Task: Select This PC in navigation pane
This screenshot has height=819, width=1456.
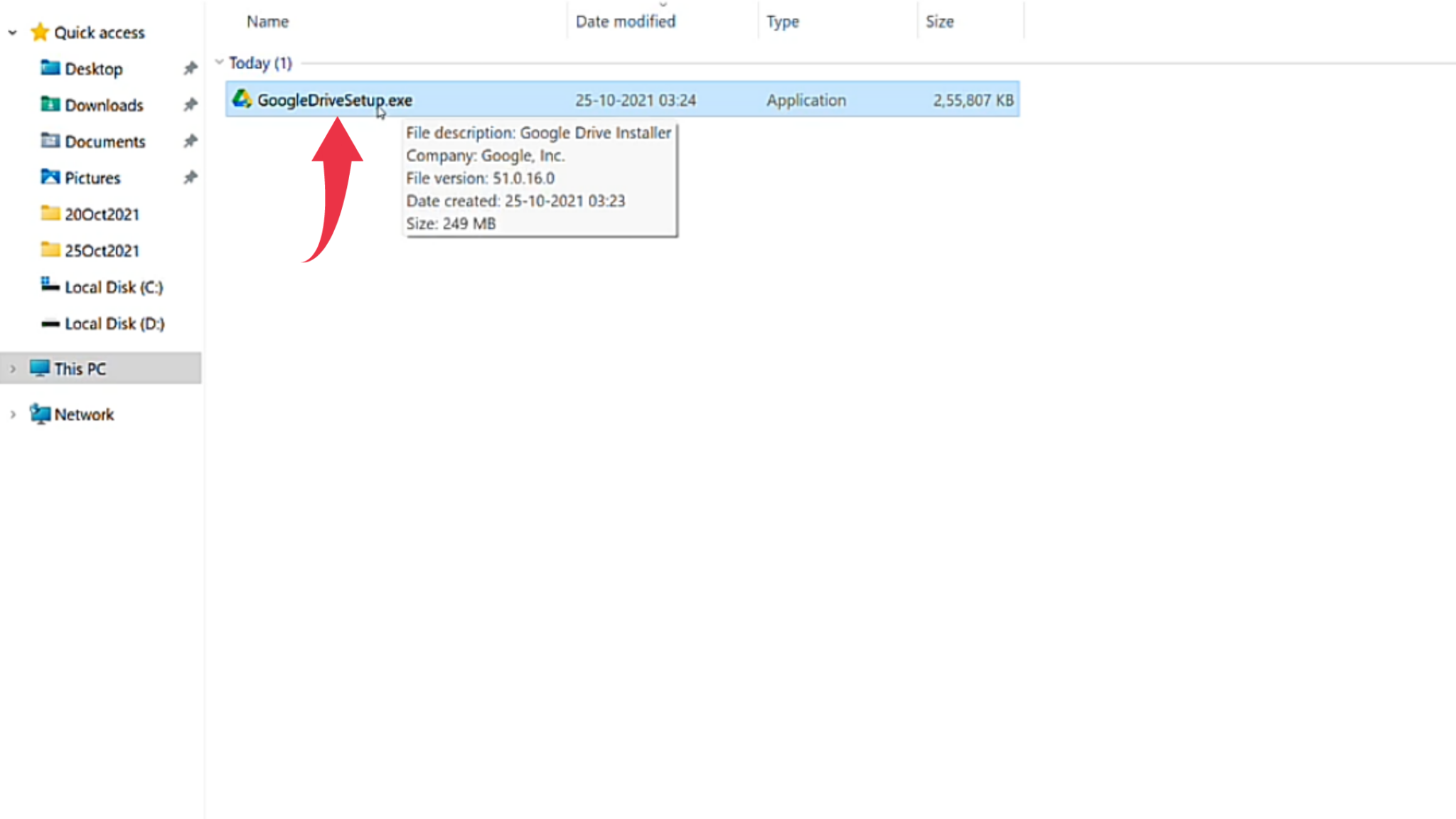Action: click(101, 368)
